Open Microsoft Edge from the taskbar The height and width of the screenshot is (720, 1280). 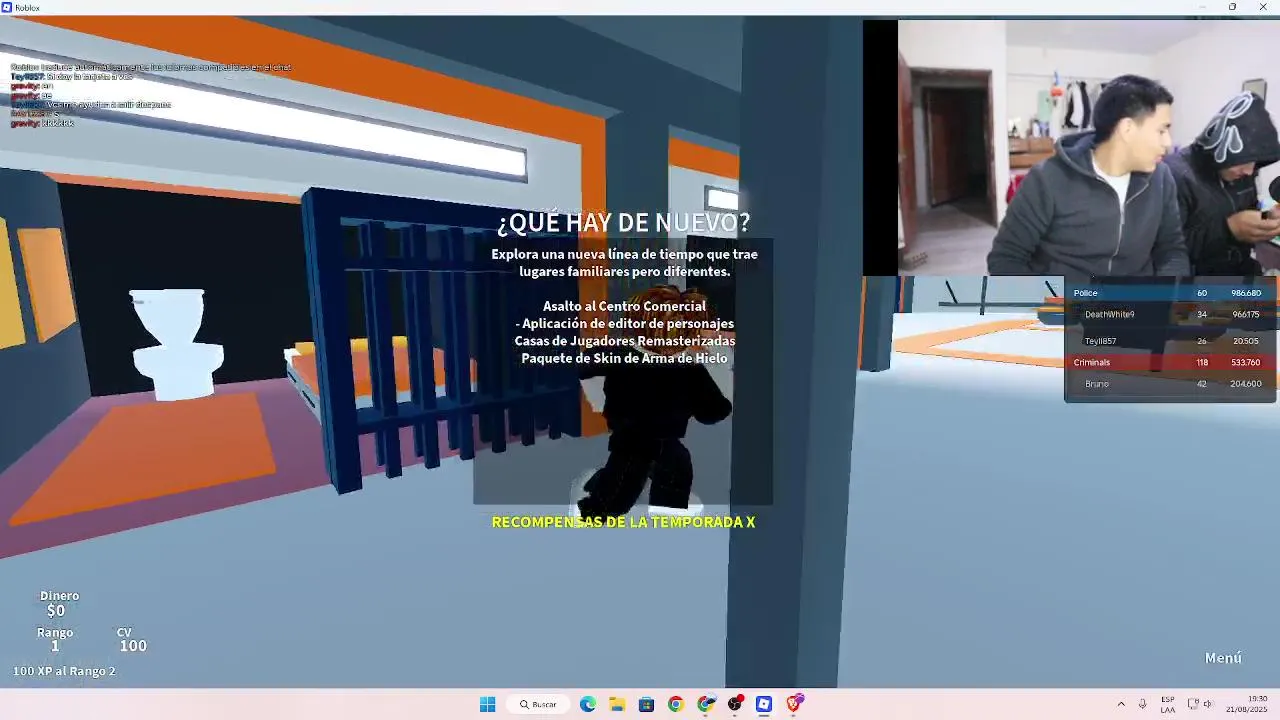[x=588, y=704]
